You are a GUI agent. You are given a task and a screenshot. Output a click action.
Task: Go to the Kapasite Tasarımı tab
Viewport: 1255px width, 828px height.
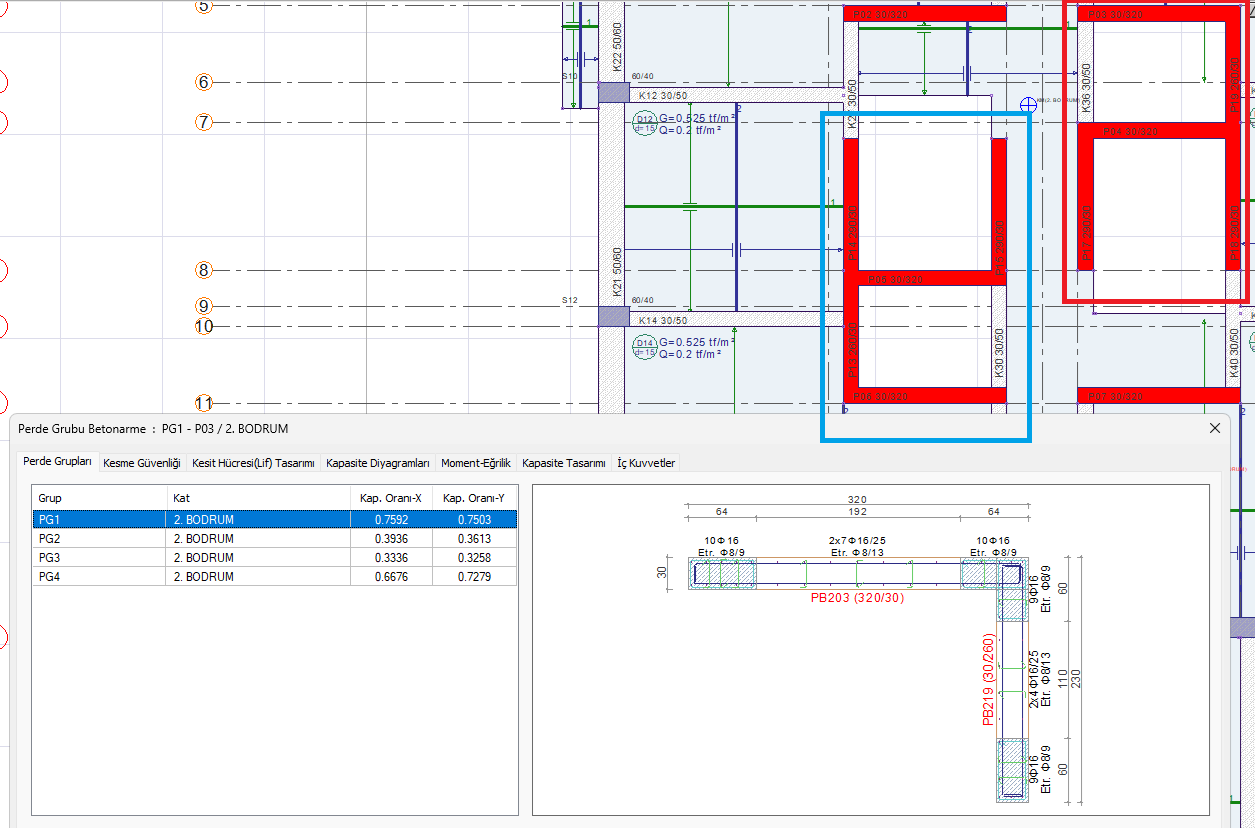[x=564, y=463]
